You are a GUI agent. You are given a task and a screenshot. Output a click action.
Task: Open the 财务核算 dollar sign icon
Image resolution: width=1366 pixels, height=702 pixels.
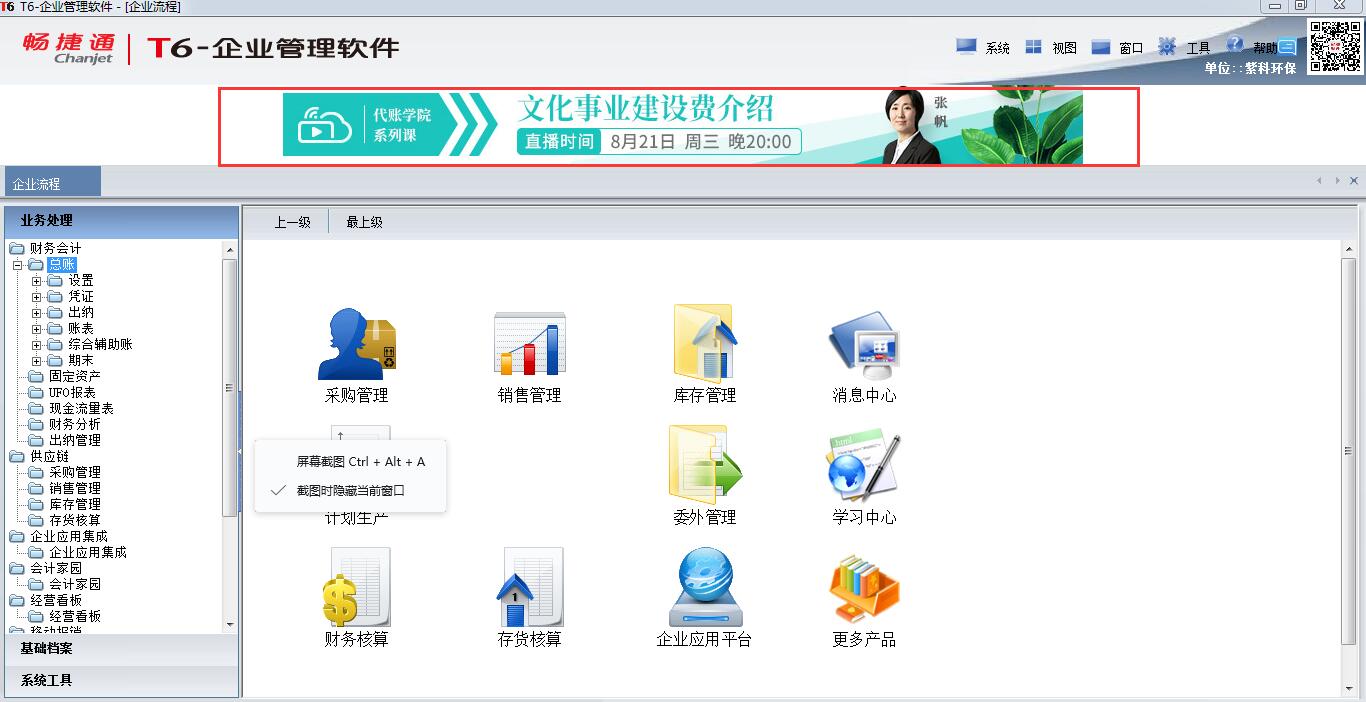point(357,587)
